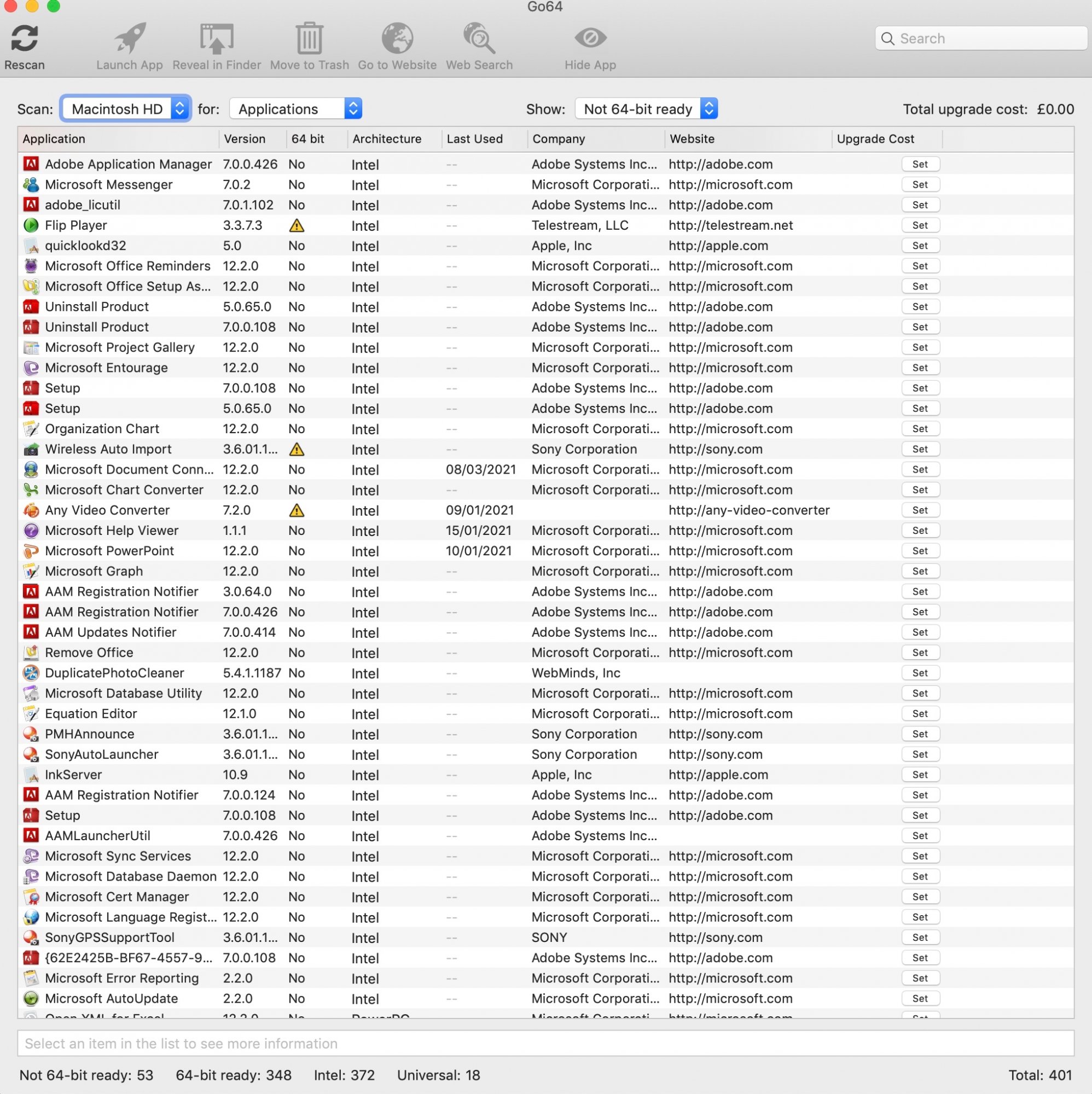Select the Wireless Auto Import camera icon
Viewport: 1092px width, 1094px height.
tap(31, 450)
